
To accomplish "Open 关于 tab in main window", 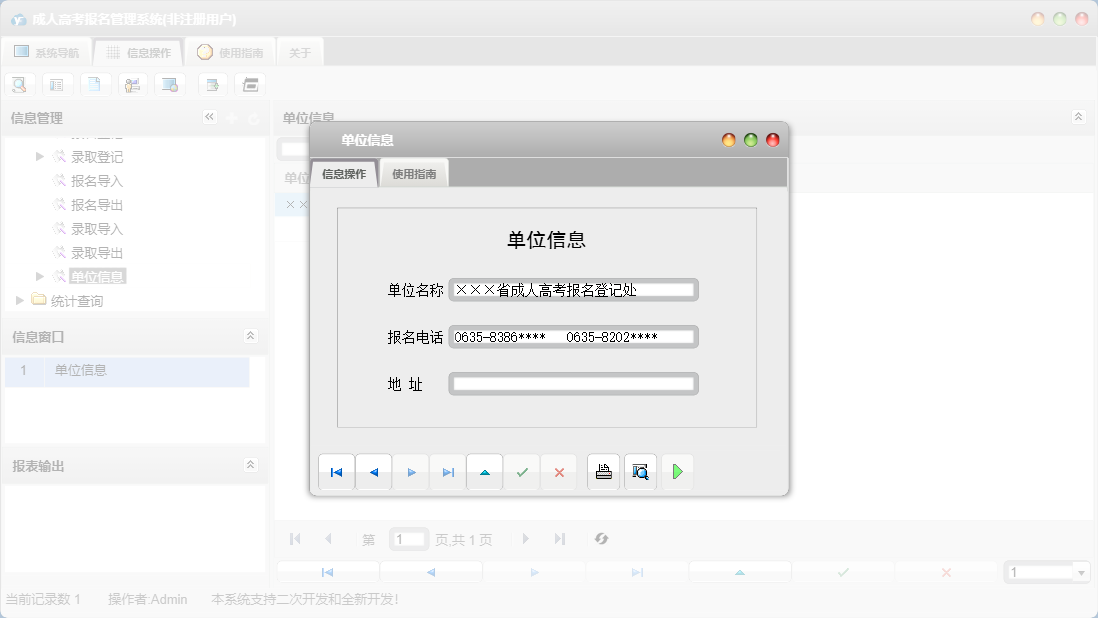I will (x=300, y=52).
